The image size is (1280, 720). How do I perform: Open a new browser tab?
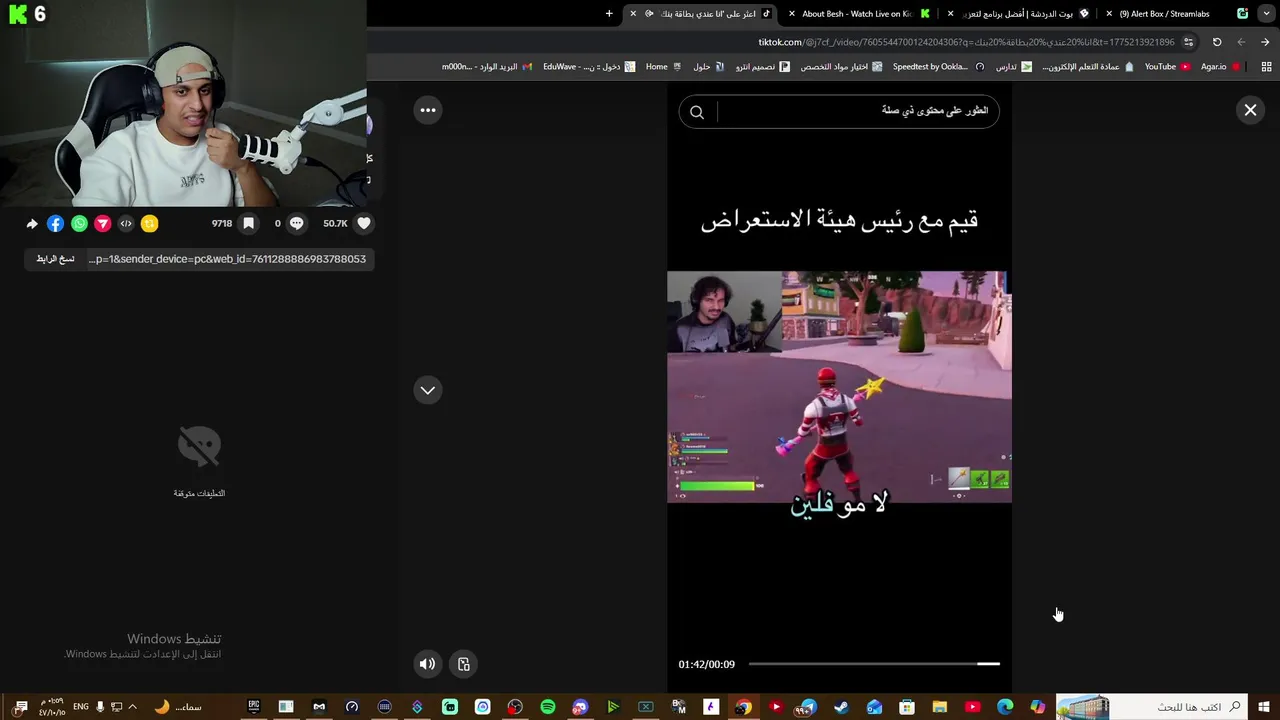tap(609, 14)
